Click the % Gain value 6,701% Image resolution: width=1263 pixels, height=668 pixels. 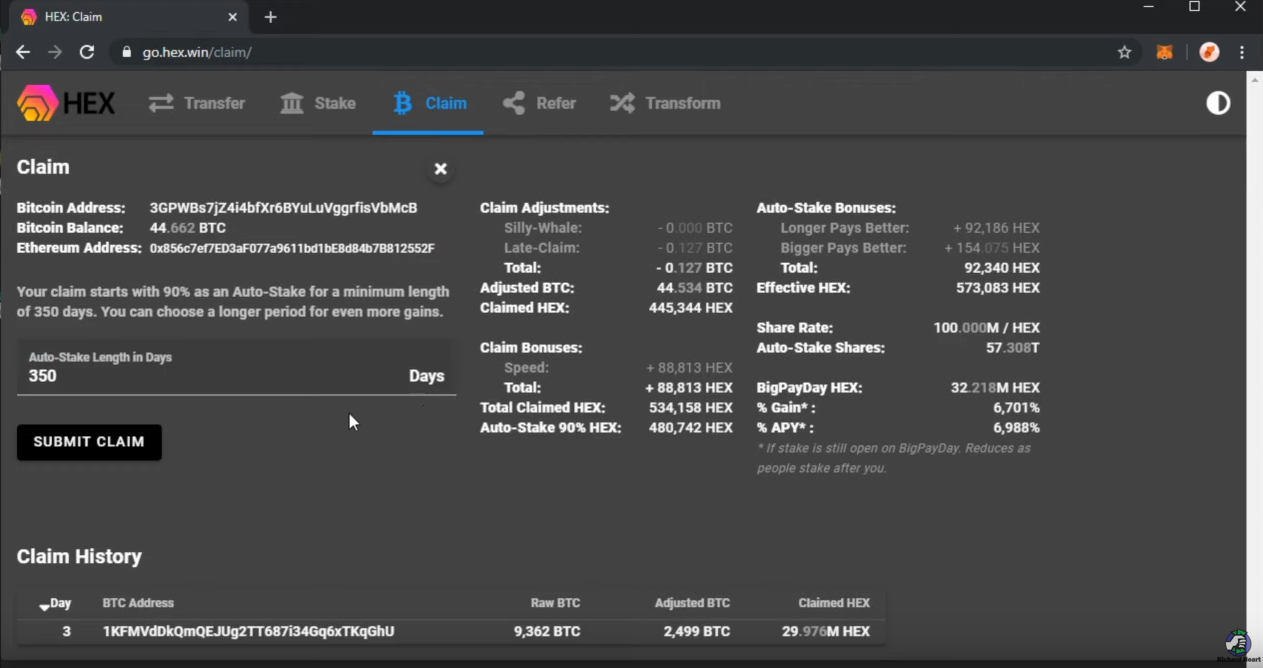(1016, 408)
